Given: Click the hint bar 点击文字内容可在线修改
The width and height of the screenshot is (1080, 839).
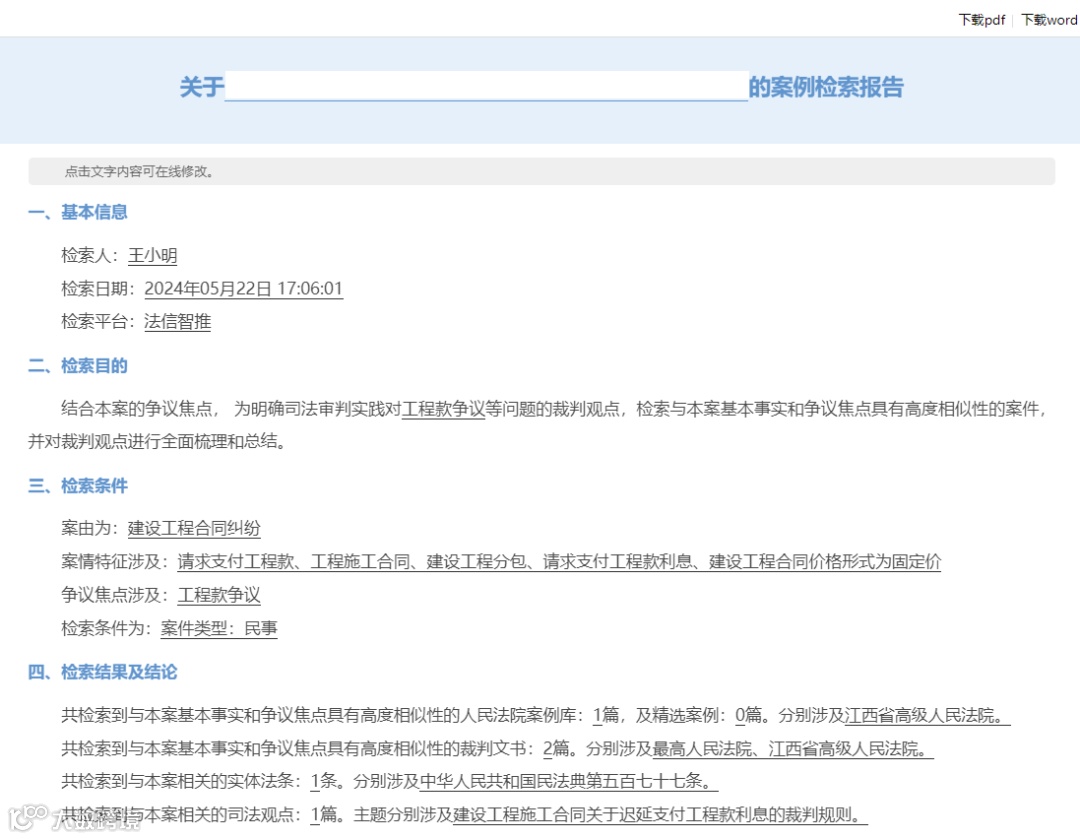Looking at the screenshot, I should tap(541, 172).
